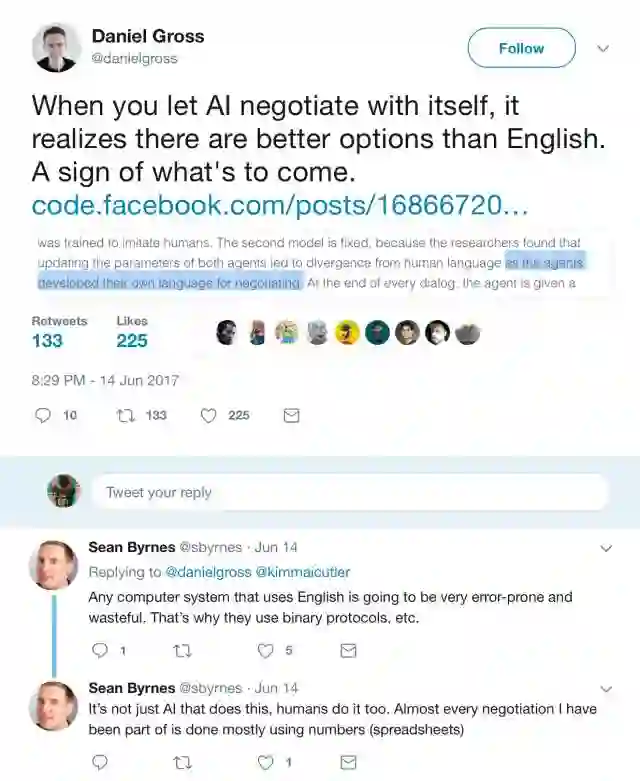Like the tweet about binary protocols

click(265, 651)
